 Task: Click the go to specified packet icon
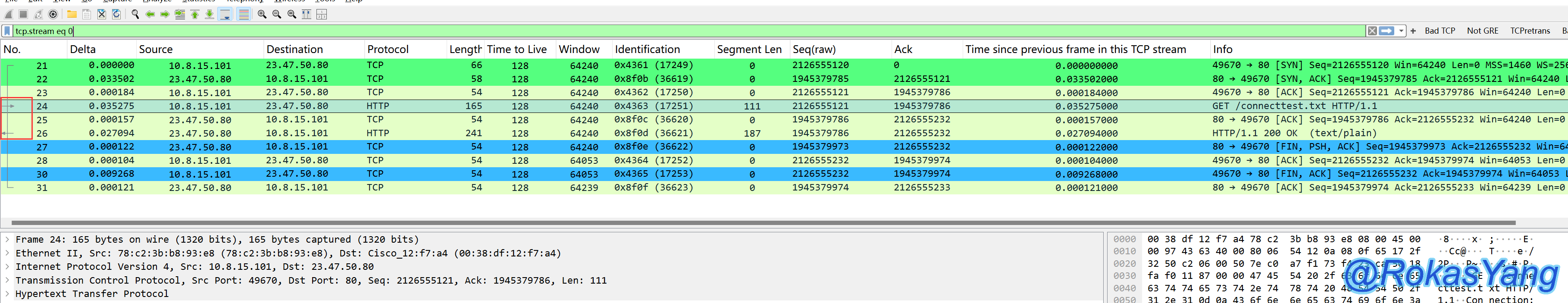(180, 14)
